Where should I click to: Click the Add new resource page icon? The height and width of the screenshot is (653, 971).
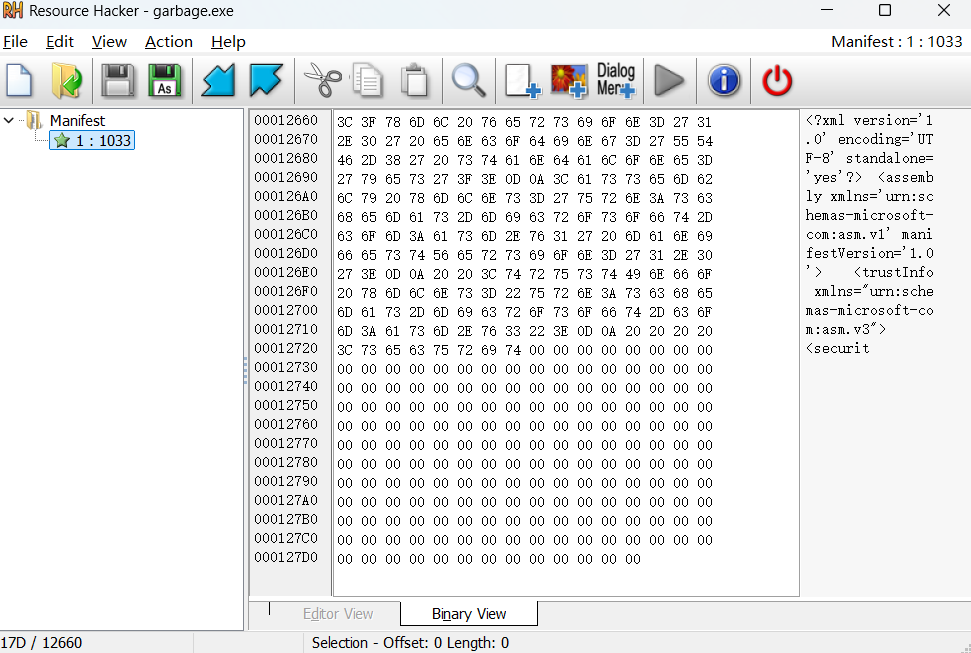click(x=523, y=81)
